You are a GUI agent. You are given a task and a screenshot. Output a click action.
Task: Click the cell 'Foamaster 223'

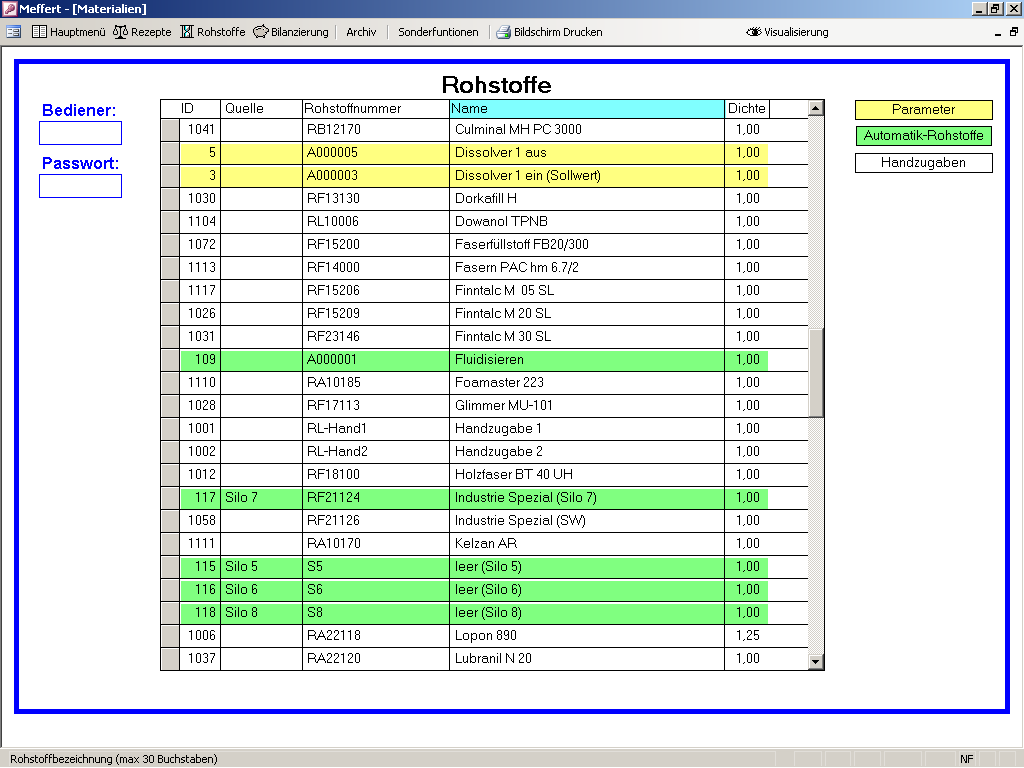pyautogui.click(x=587, y=383)
